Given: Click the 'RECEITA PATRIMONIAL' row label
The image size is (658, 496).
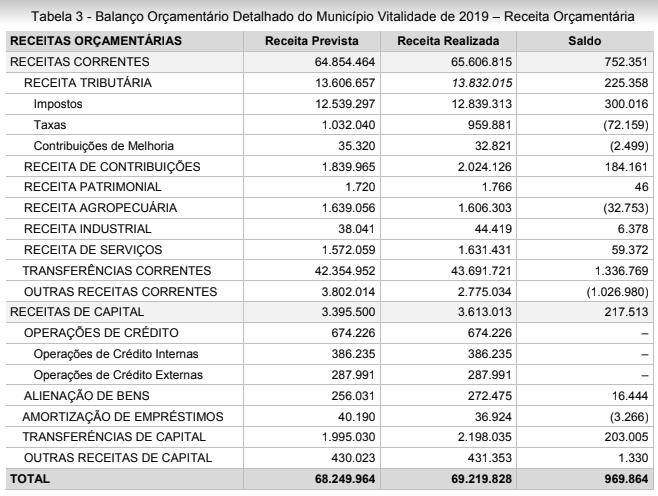Looking at the screenshot, I should click(x=92, y=187).
